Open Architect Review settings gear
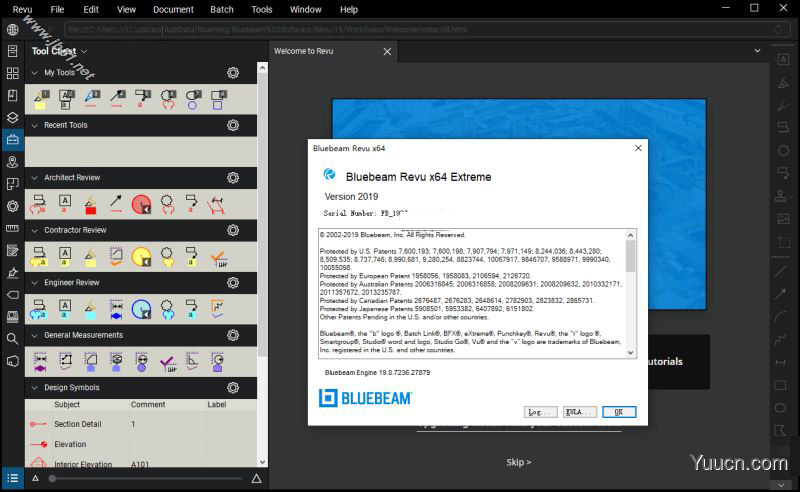The image size is (800, 492). [233, 178]
